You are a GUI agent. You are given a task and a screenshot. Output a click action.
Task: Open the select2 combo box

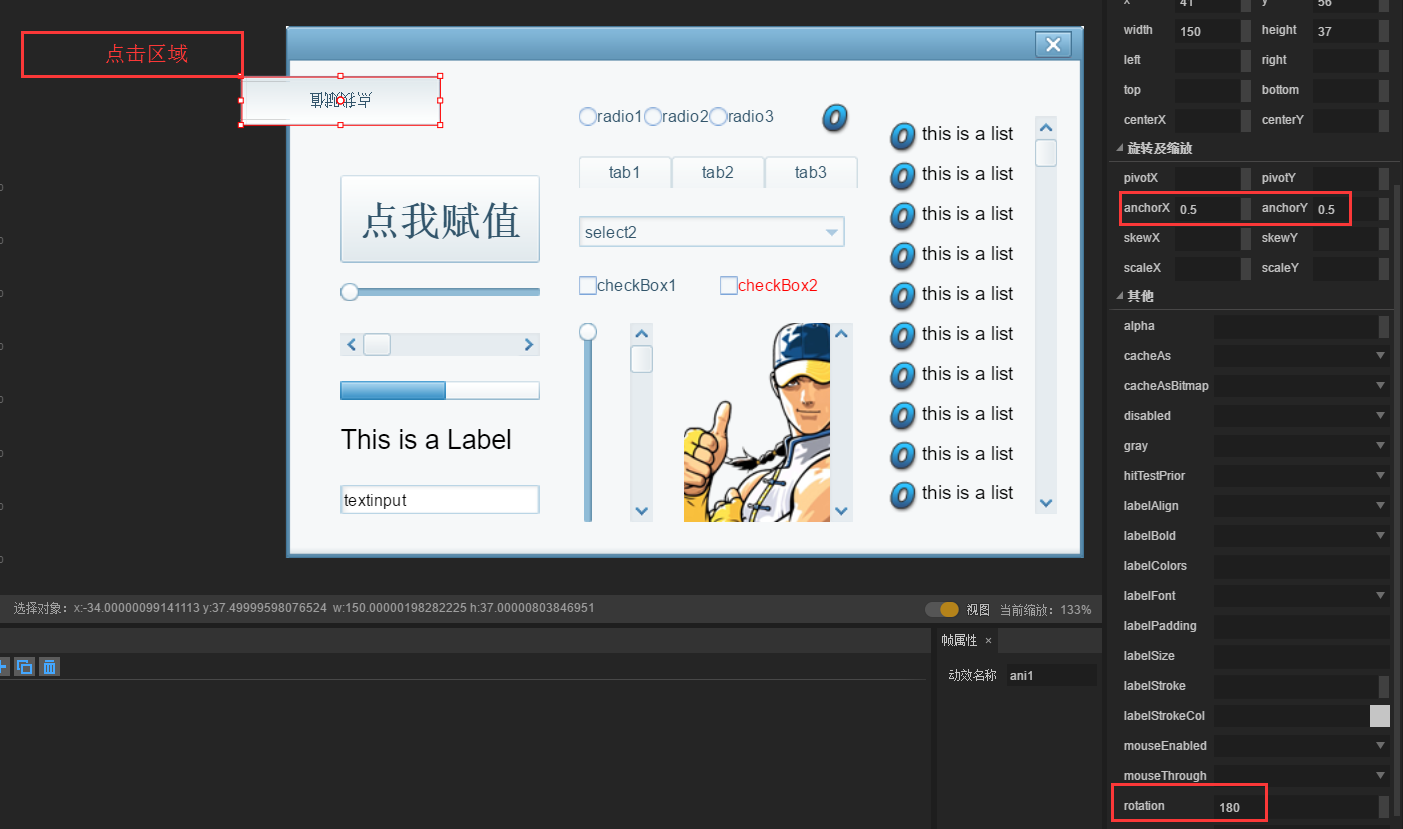click(711, 232)
